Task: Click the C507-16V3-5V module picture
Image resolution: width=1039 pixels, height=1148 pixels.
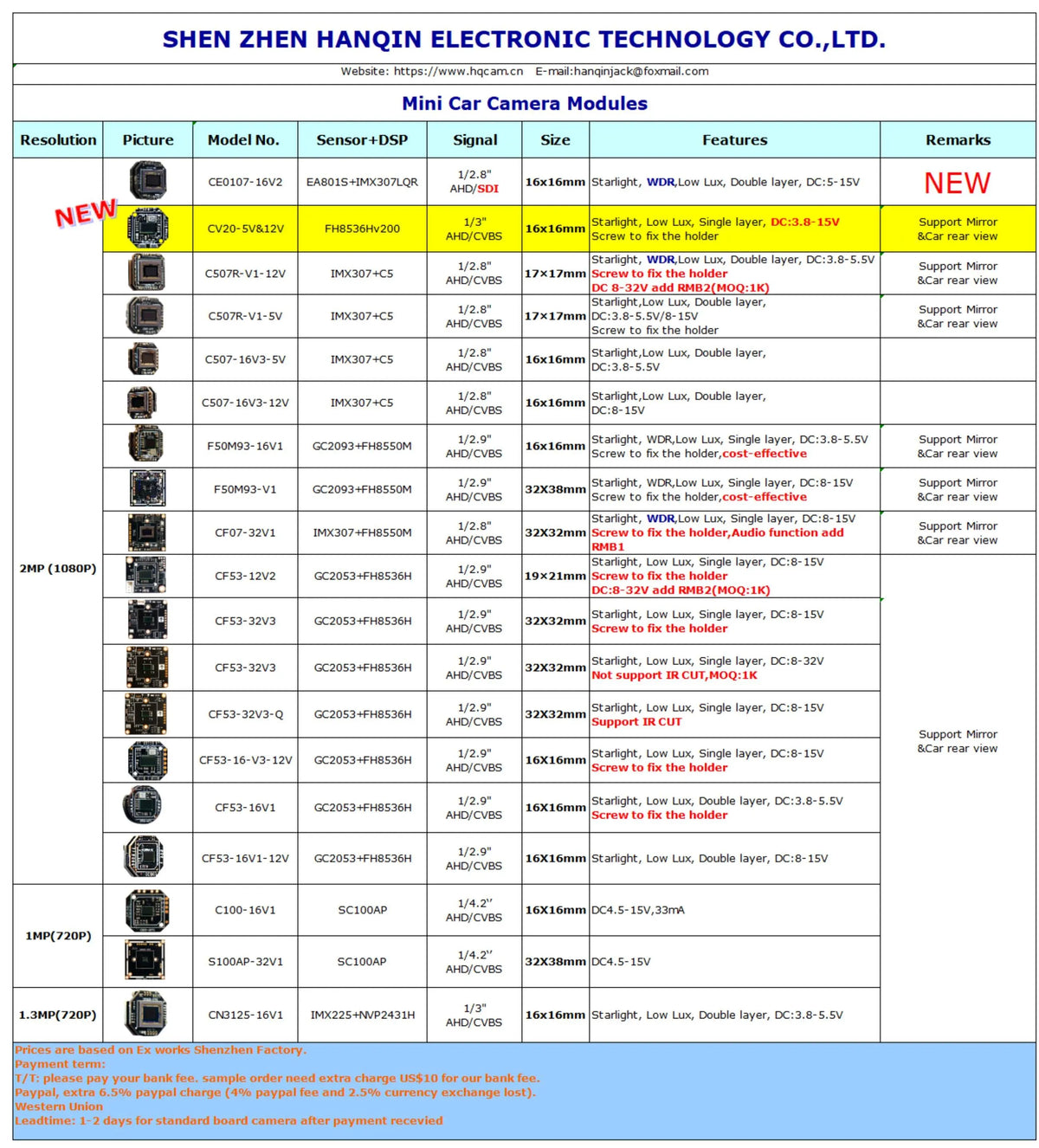Action: [144, 358]
